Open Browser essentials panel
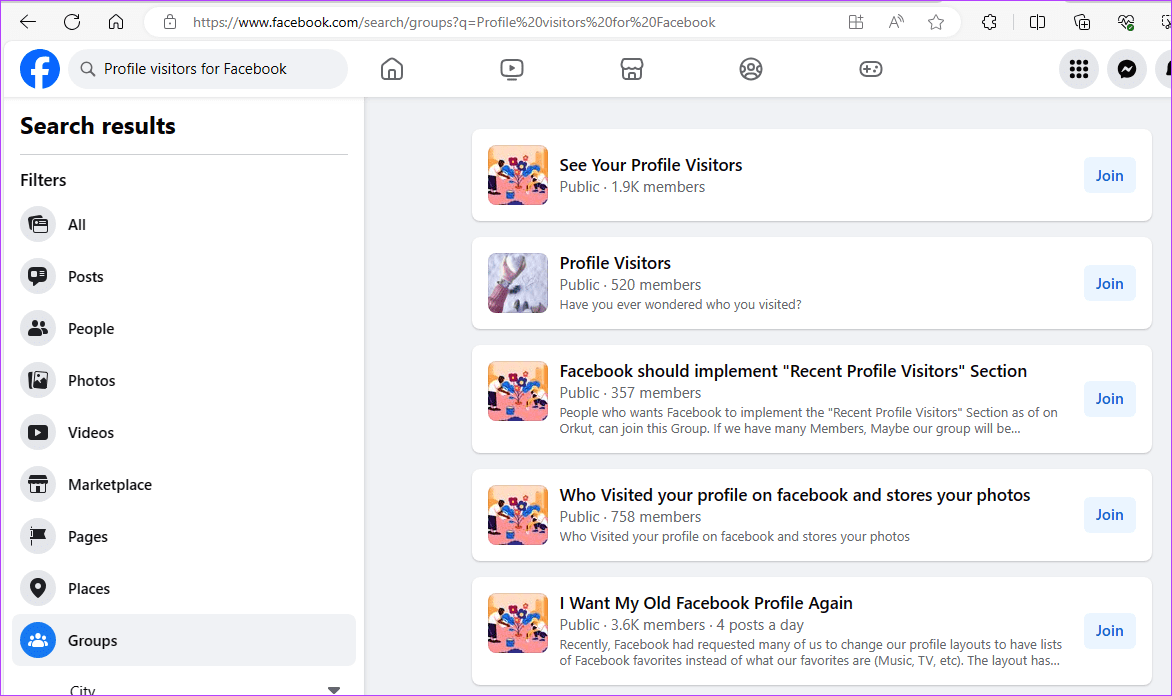The image size is (1172, 696). (x=1126, y=21)
